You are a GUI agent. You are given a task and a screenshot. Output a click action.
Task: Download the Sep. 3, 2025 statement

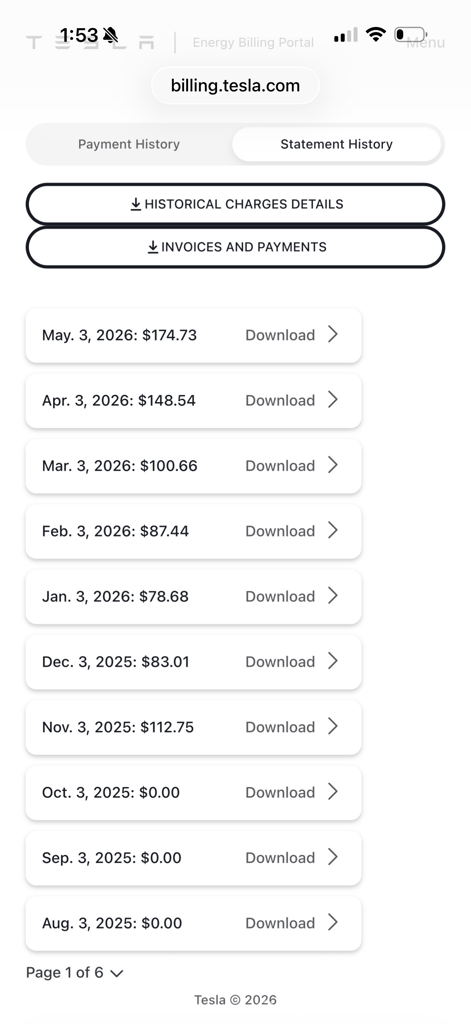coord(280,857)
